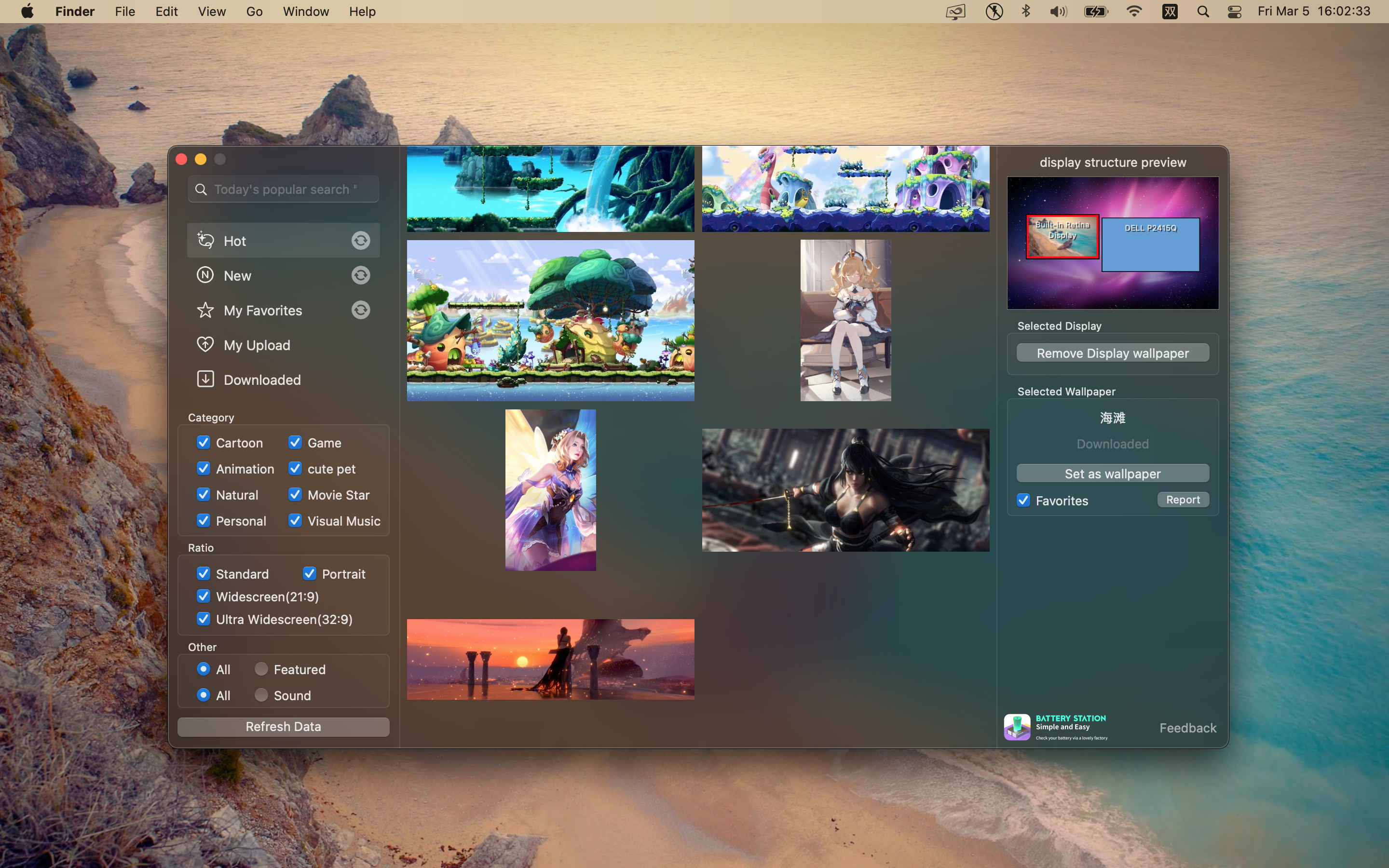This screenshot has height=868, width=1389.
Task: Uncheck the Portrait ratio
Action: [x=309, y=573]
